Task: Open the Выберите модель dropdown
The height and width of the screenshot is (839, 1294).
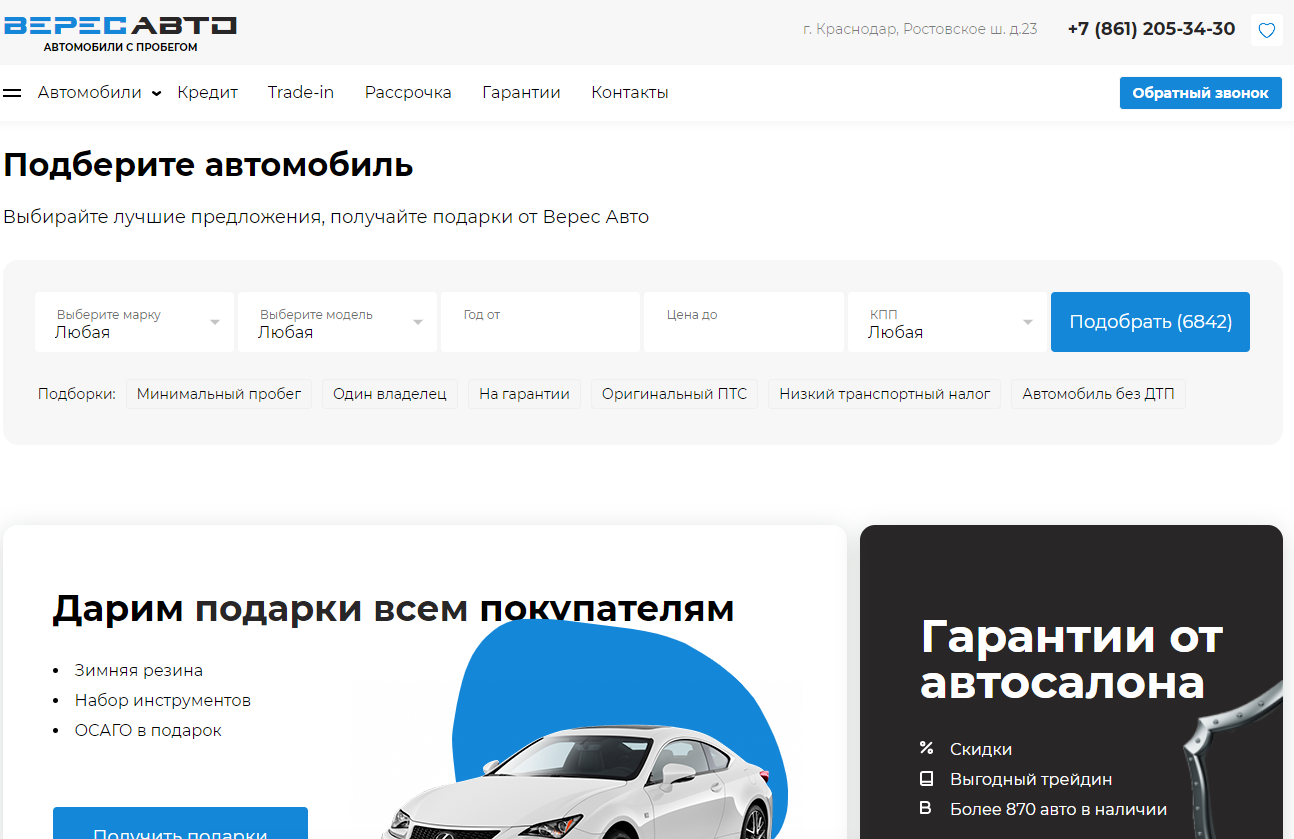Action: pos(337,322)
